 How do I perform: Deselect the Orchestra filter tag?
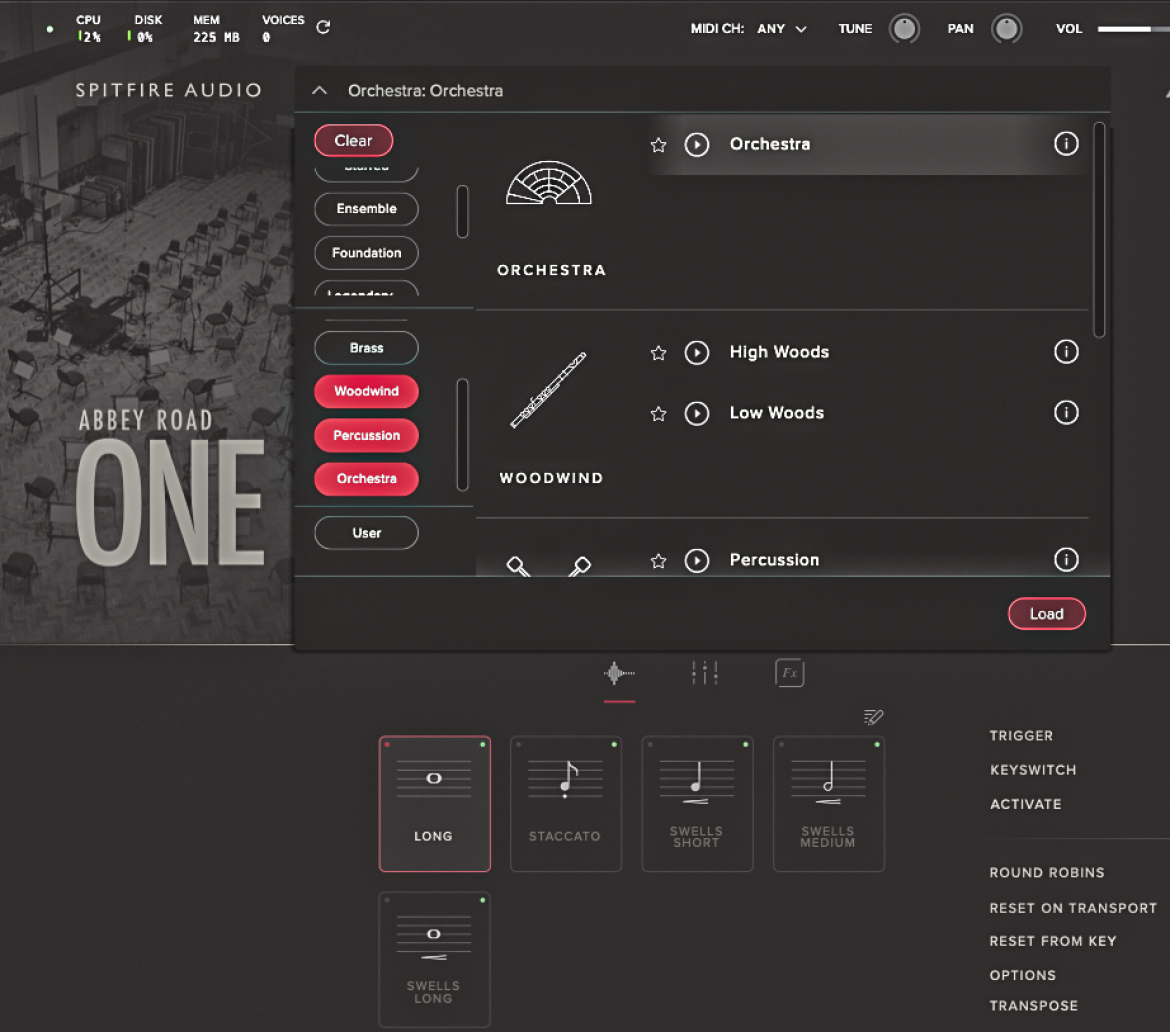366,479
